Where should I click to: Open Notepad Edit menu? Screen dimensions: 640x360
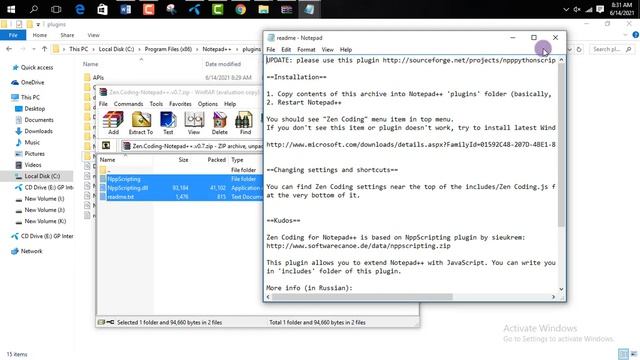286,49
